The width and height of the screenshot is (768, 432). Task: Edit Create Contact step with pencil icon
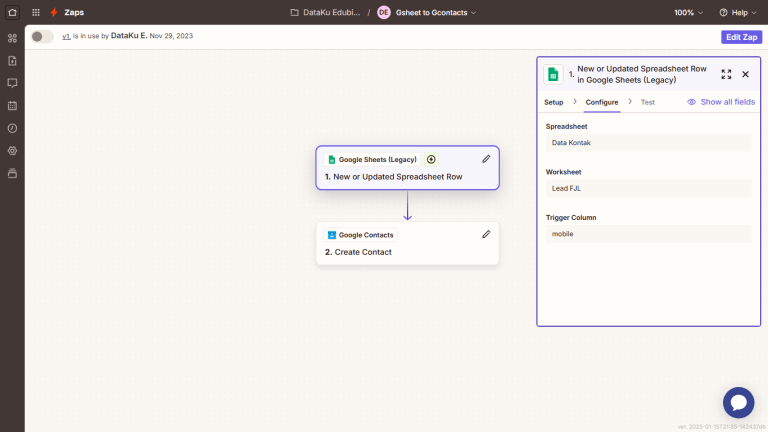(486, 235)
